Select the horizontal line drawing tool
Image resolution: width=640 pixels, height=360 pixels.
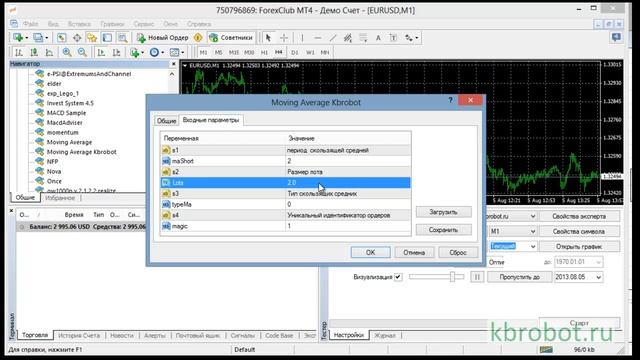318,38
